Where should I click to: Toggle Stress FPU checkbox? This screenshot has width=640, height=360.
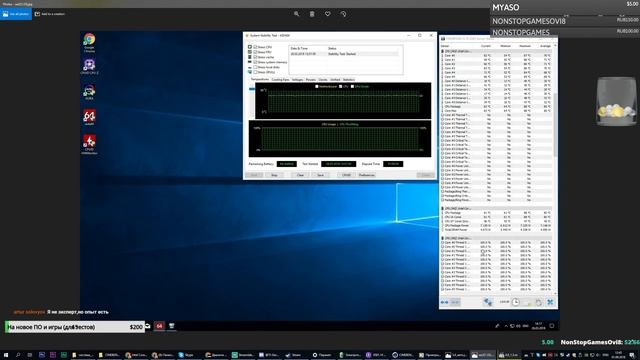tap(255, 52)
